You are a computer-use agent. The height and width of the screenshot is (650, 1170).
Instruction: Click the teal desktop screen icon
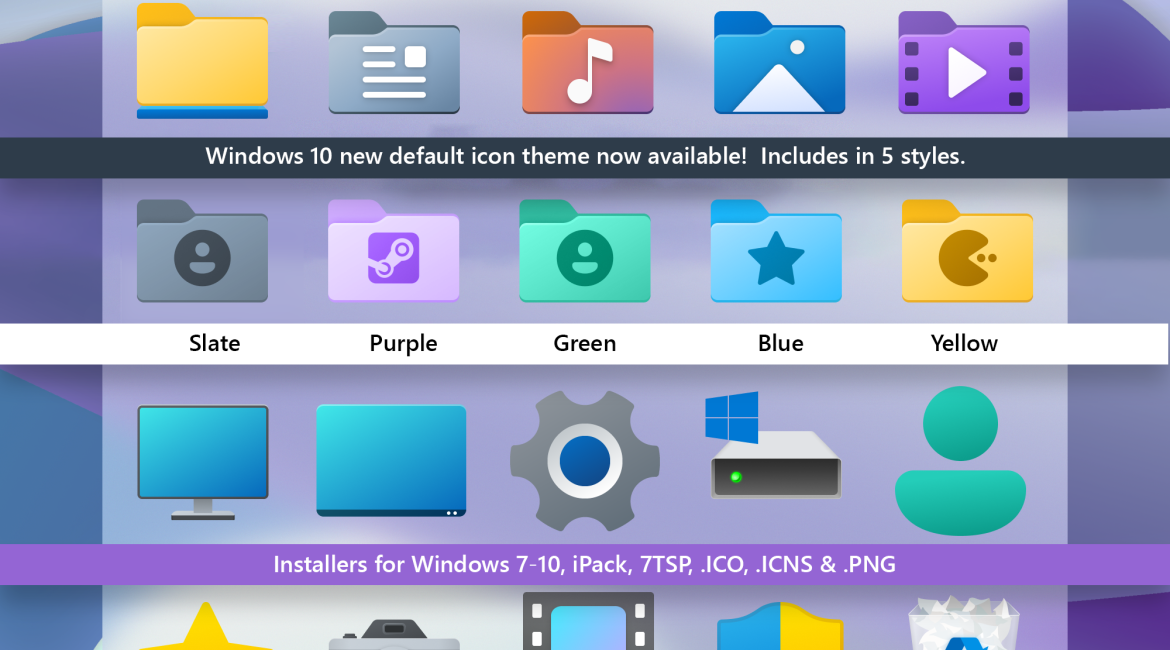[391, 460]
